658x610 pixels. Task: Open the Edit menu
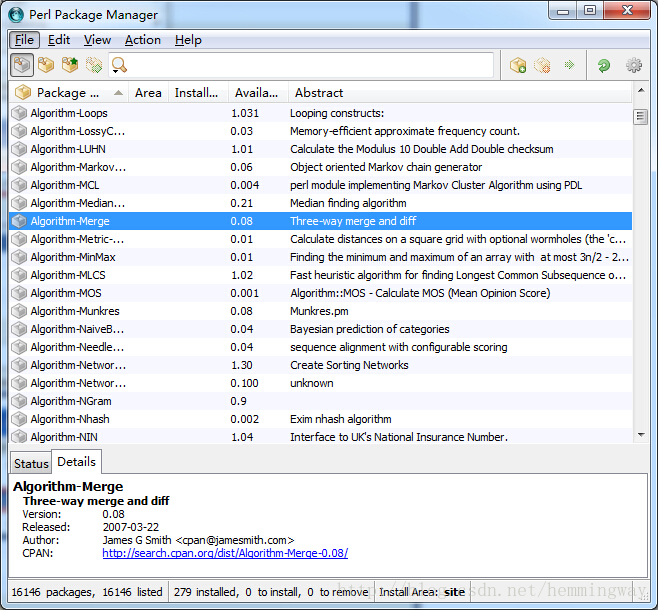[x=59, y=40]
